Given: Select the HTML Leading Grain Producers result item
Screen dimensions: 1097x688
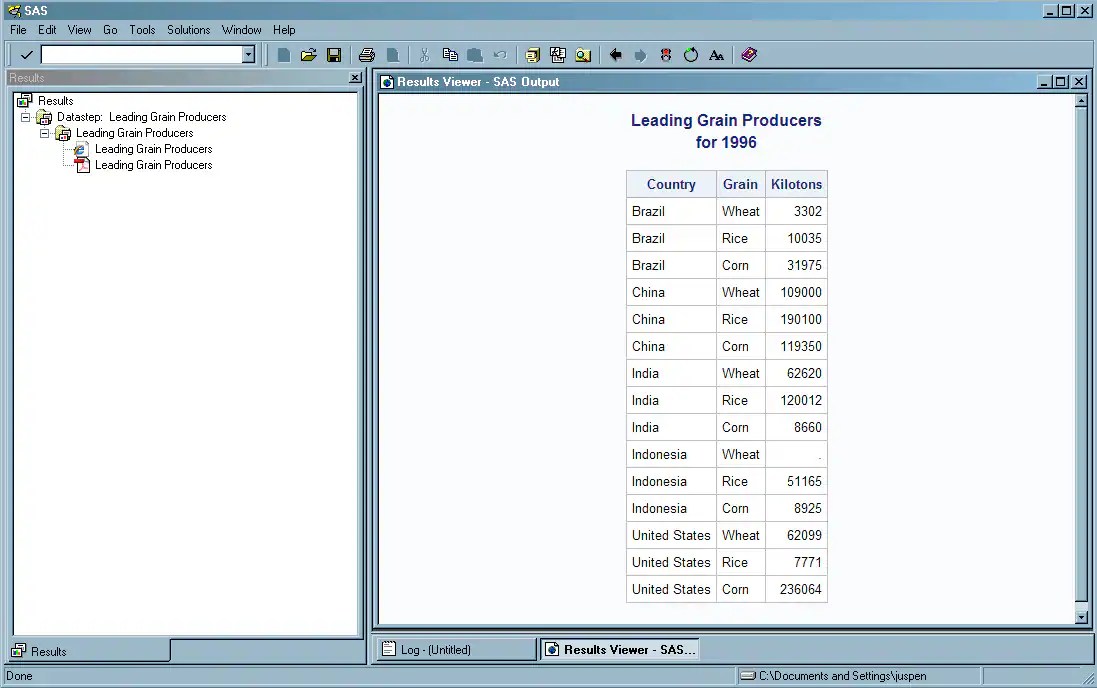Looking at the screenshot, I should tap(153, 148).
